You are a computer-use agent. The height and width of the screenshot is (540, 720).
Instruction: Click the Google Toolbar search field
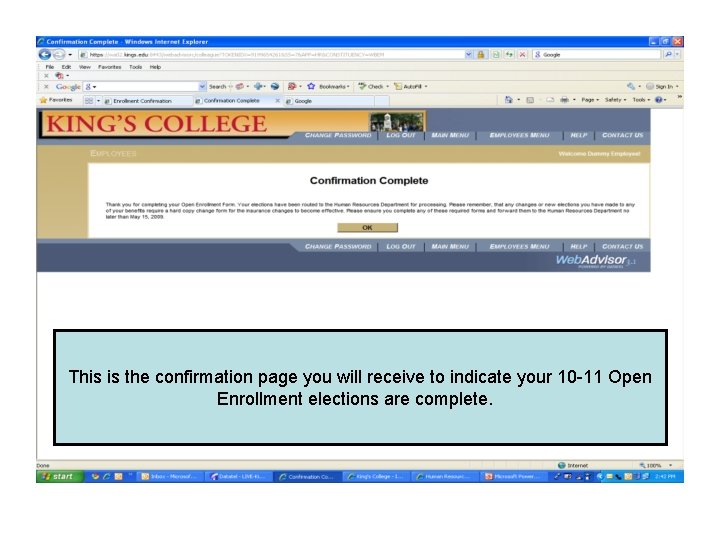[145, 86]
